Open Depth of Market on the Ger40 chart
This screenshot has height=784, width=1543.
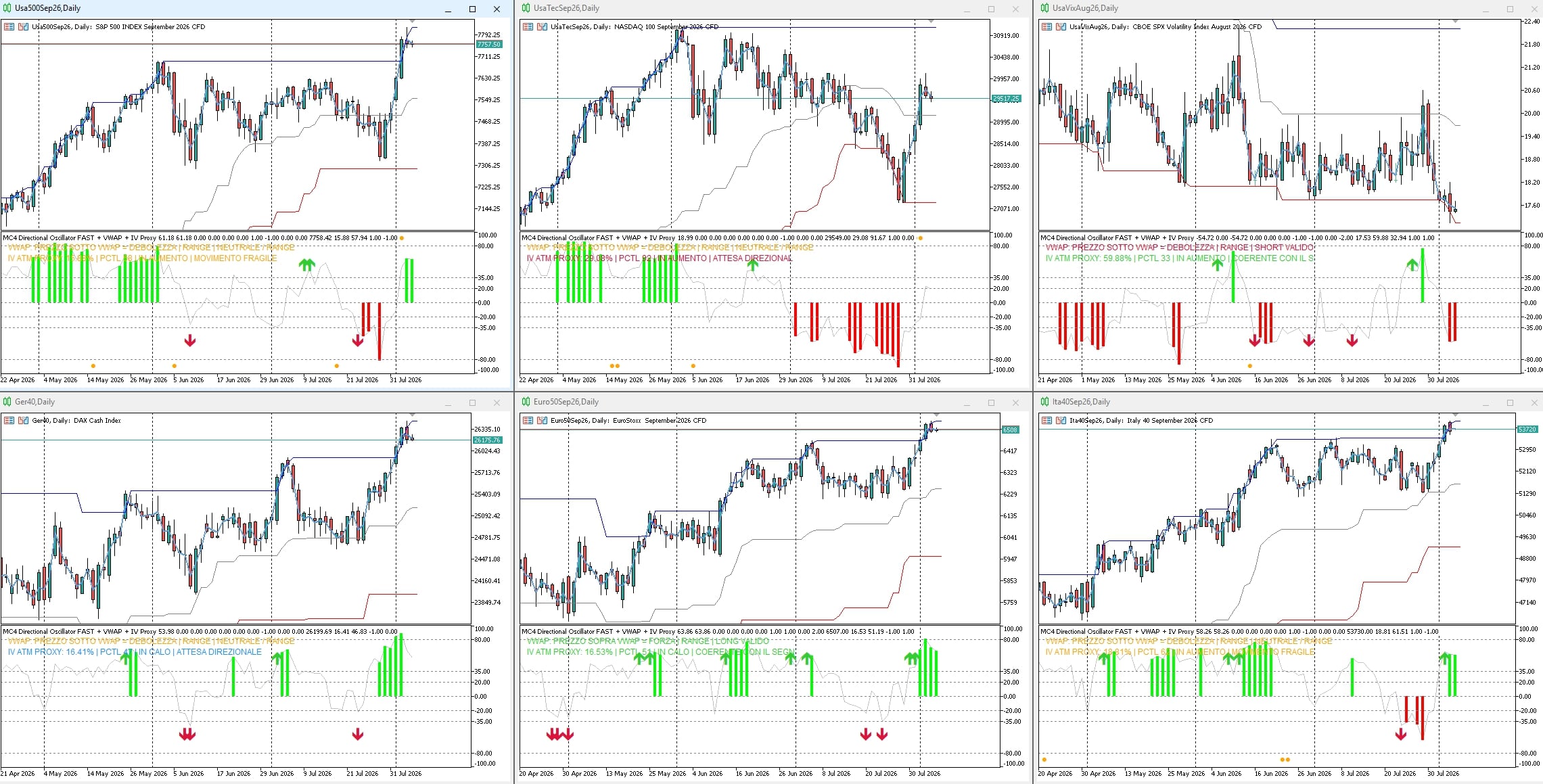point(9,421)
